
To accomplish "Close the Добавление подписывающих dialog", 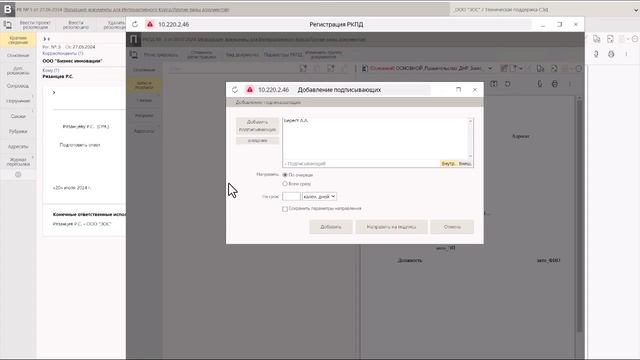I will point(475,90).
